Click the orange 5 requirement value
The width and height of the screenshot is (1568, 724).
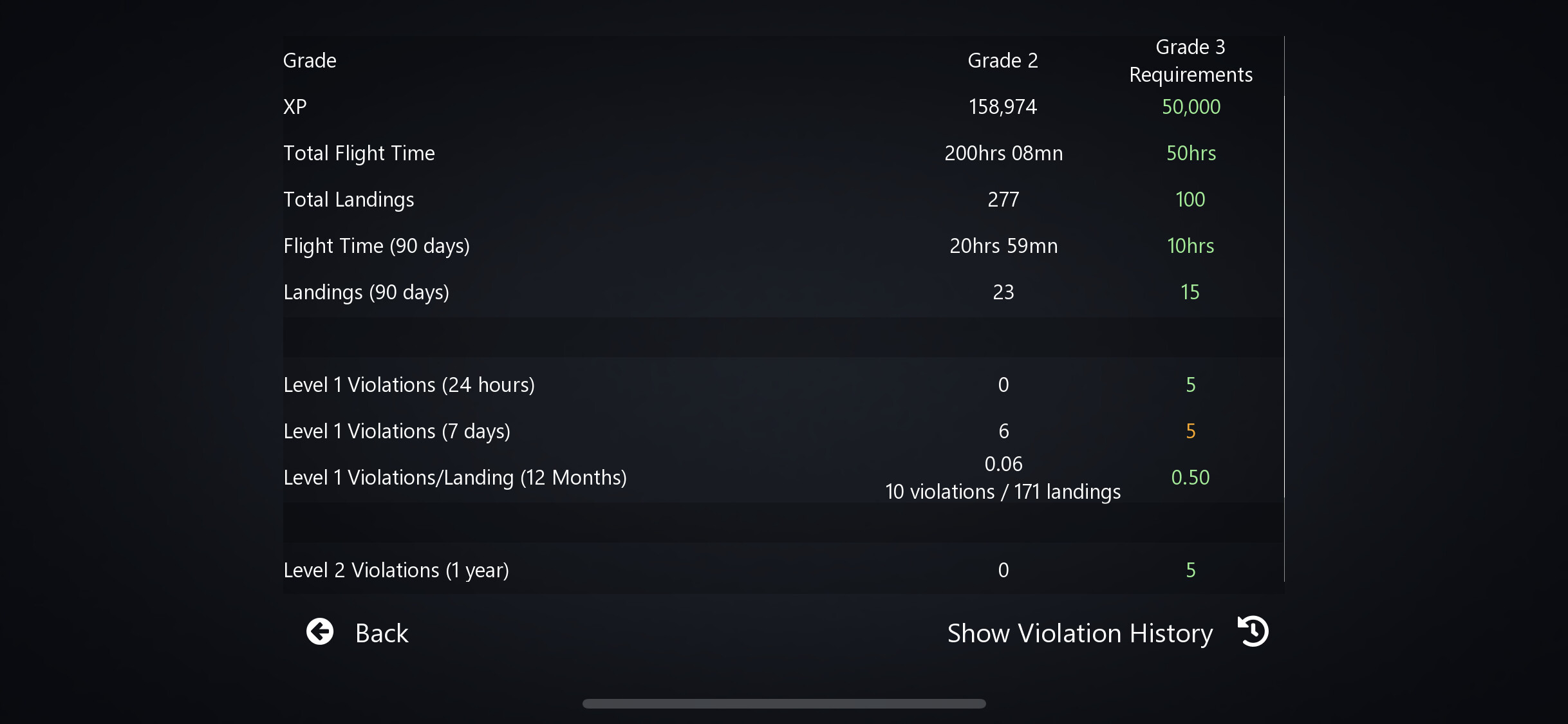coord(1190,431)
